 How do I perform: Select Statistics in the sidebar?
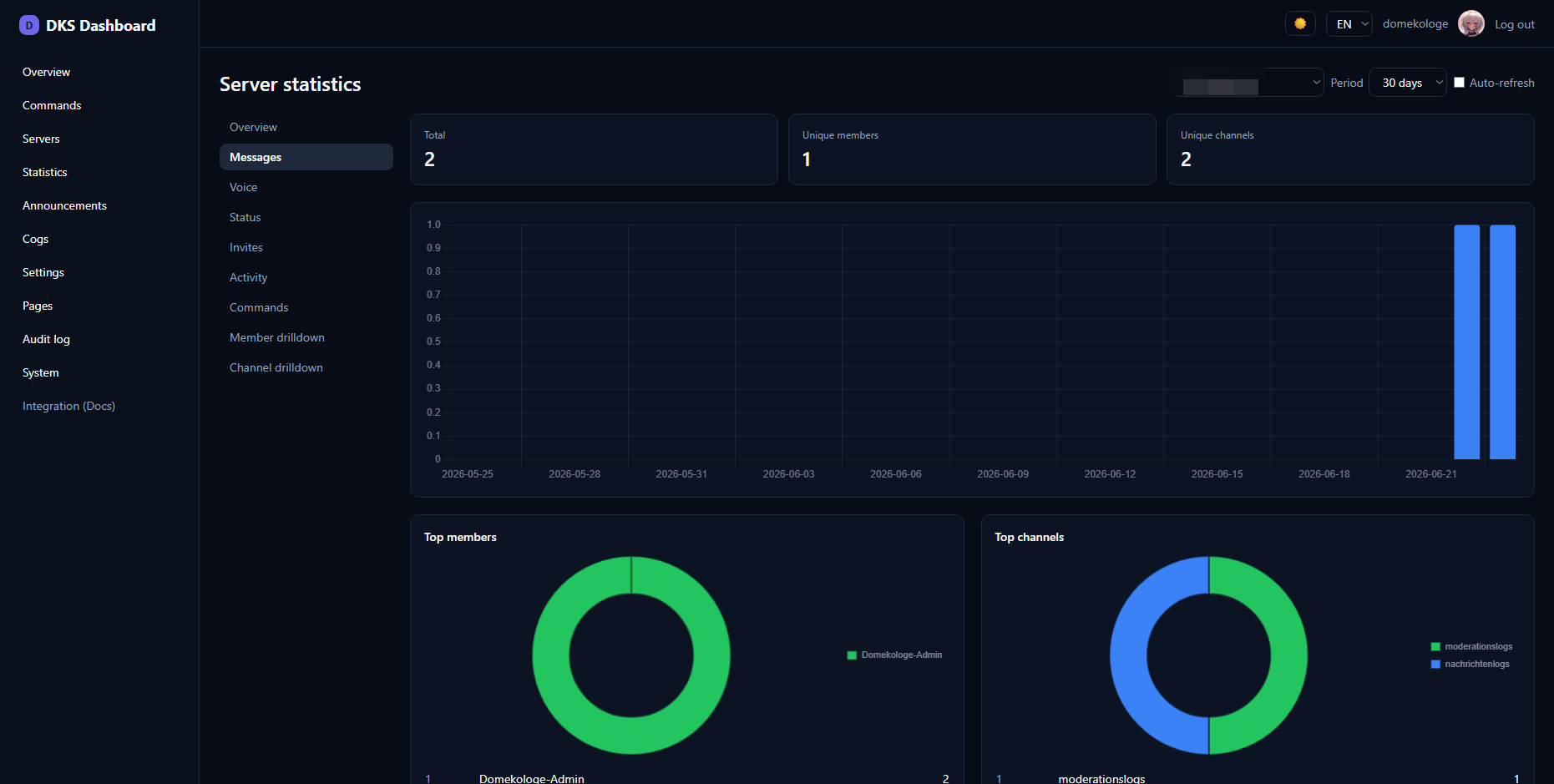(45, 172)
